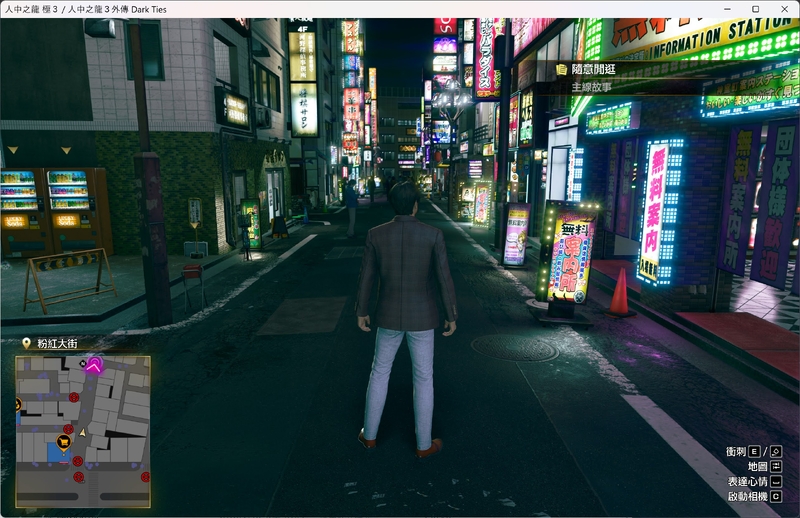Open the 地圖 map hint label
Screen dimensions: 800x518
tap(758, 466)
